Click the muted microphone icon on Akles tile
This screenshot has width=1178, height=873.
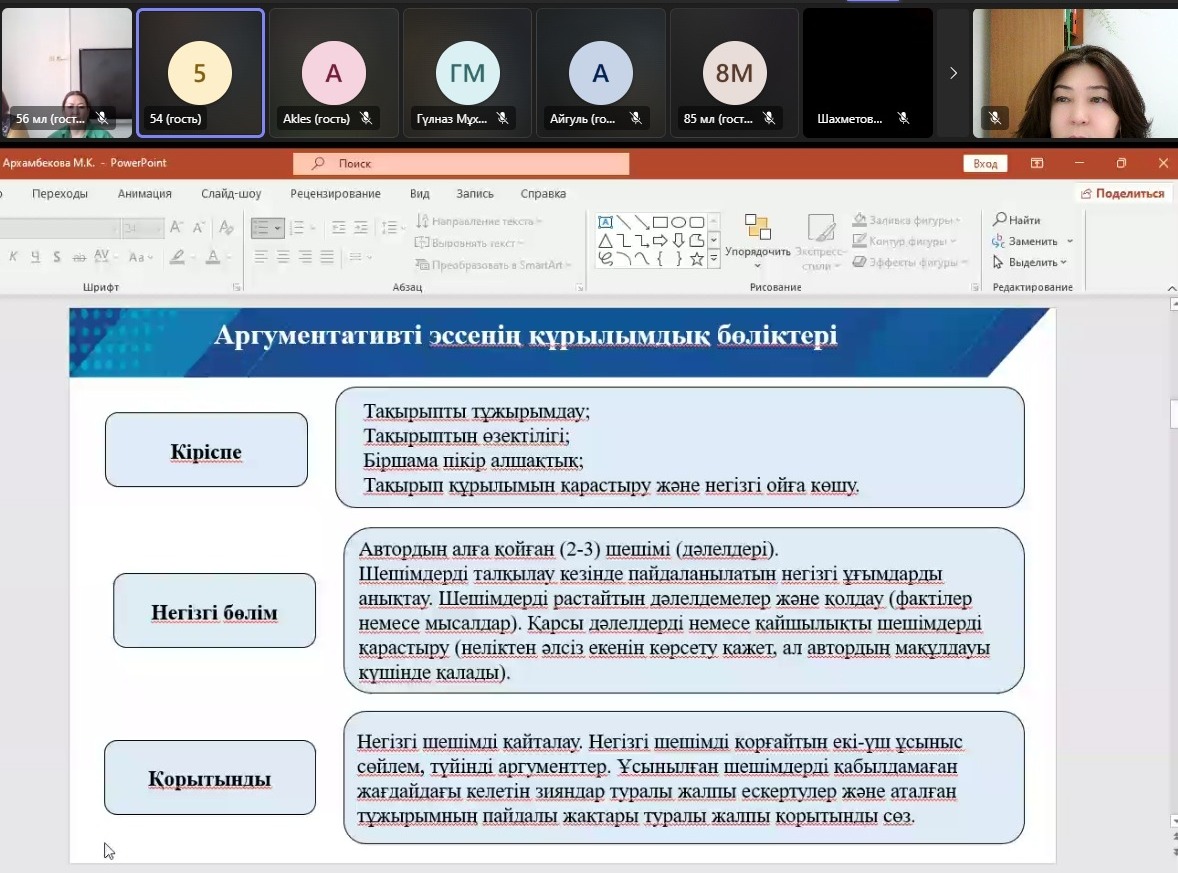[x=366, y=118]
